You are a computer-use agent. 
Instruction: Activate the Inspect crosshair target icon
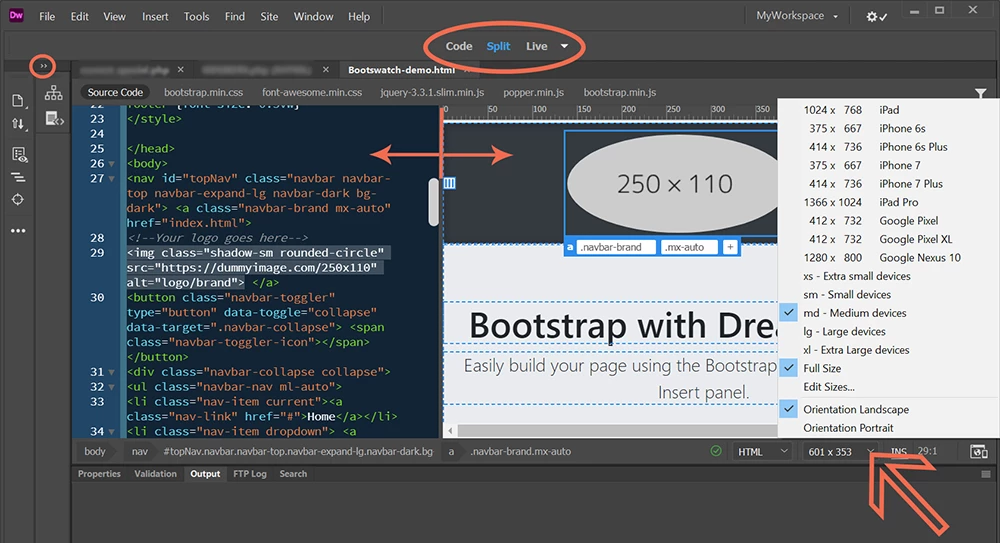click(x=18, y=200)
